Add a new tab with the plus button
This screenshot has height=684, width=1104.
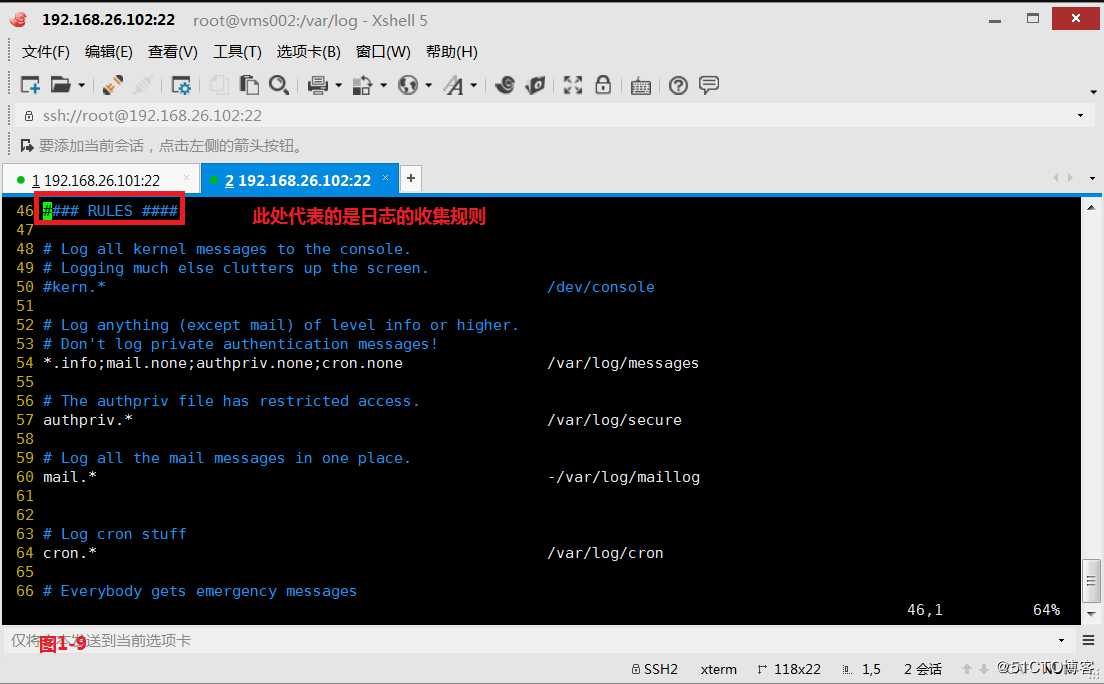pos(410,178)
